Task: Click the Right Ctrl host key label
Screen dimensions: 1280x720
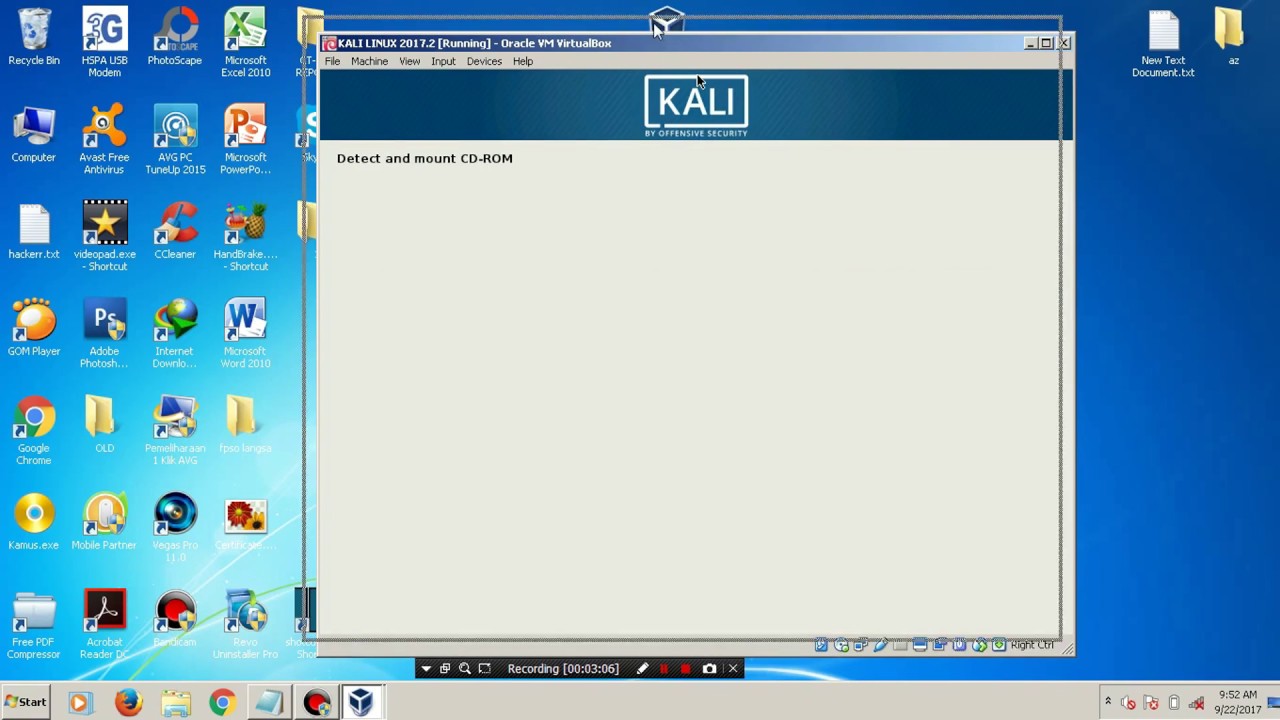Action: [x=1032, y=645]
